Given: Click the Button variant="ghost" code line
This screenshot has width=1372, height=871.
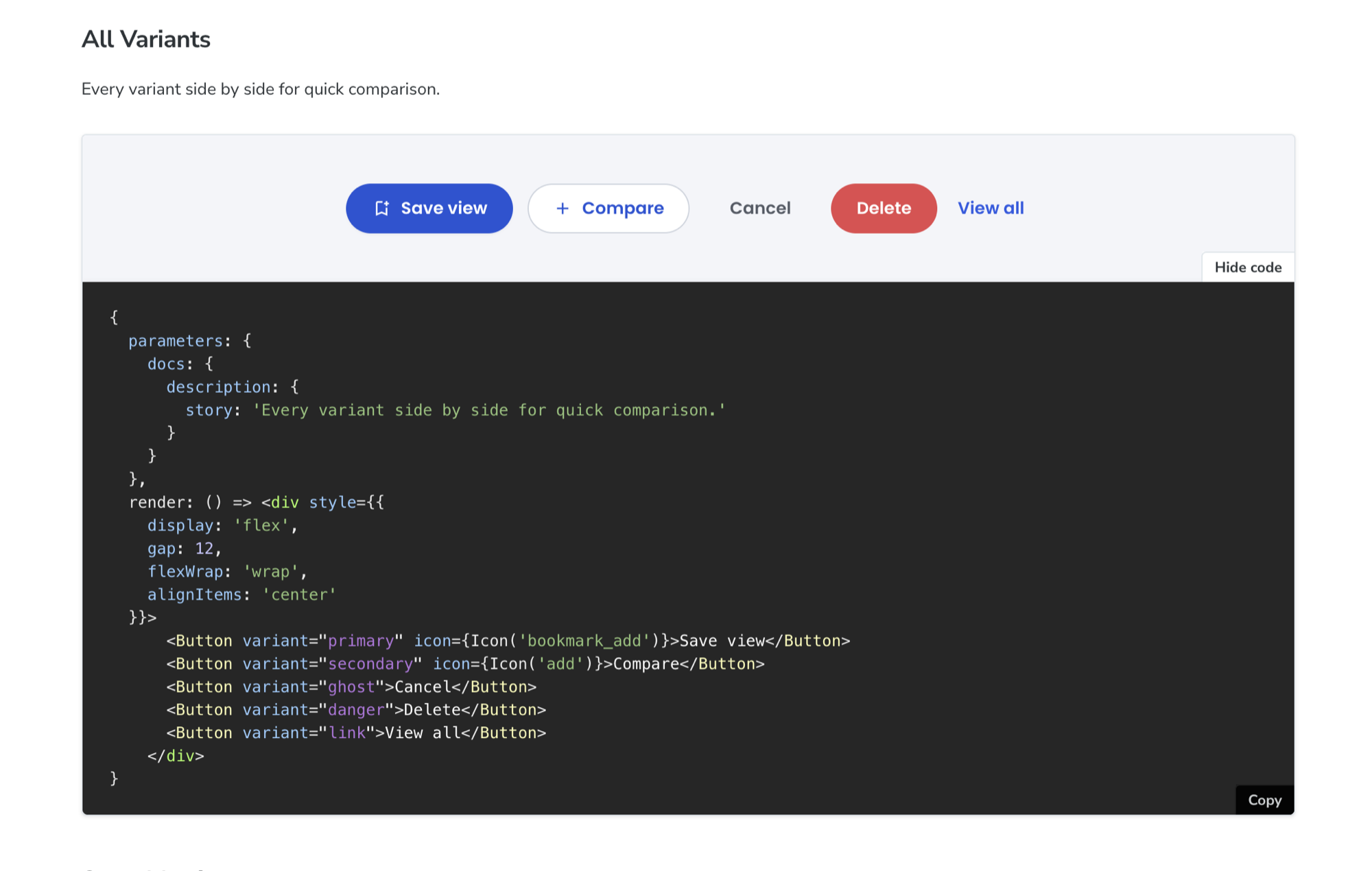Looking at the screenshot, I should [351, 687].
